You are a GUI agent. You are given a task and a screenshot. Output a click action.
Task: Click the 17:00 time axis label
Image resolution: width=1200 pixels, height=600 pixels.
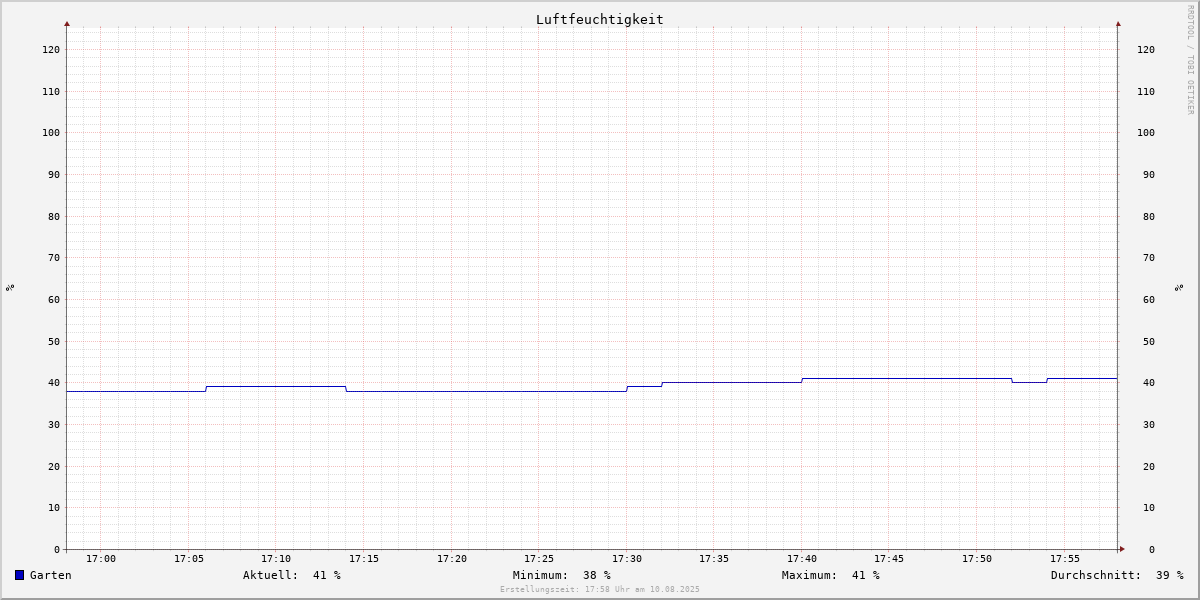(x=101, y=559)
